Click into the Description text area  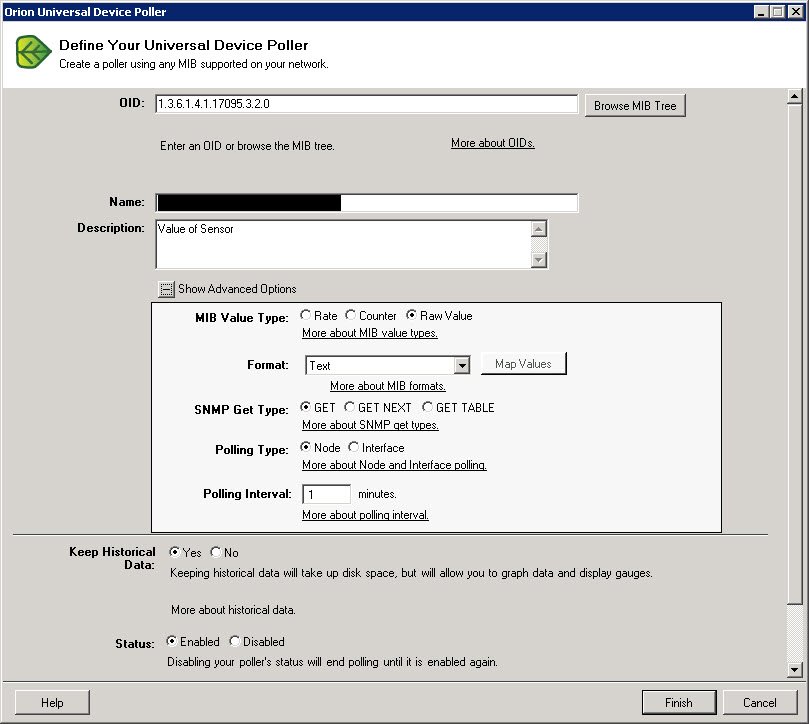point(343,244)
